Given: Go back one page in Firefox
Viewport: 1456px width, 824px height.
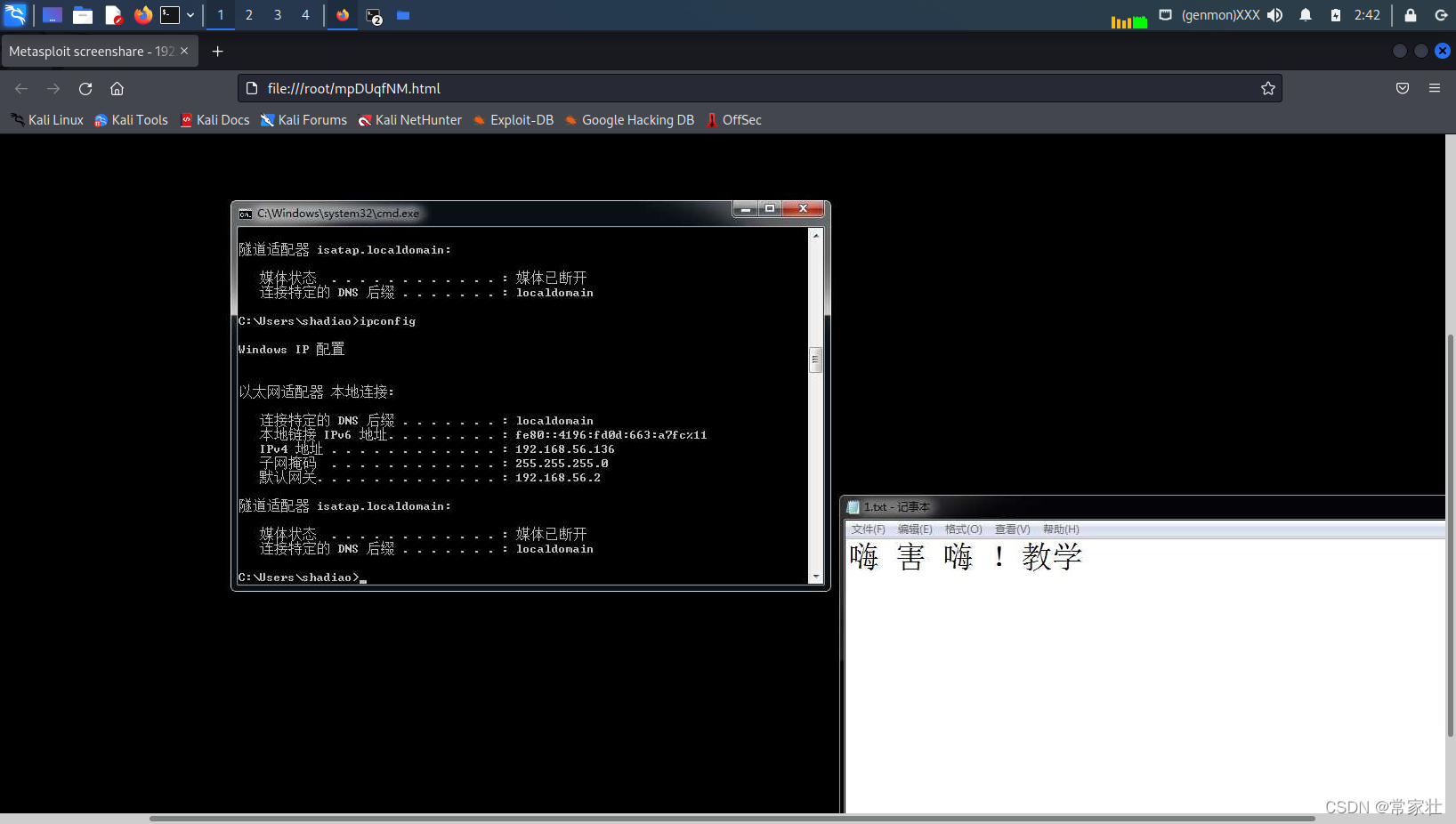Looking at the screenshot, I should click(21, 88).
